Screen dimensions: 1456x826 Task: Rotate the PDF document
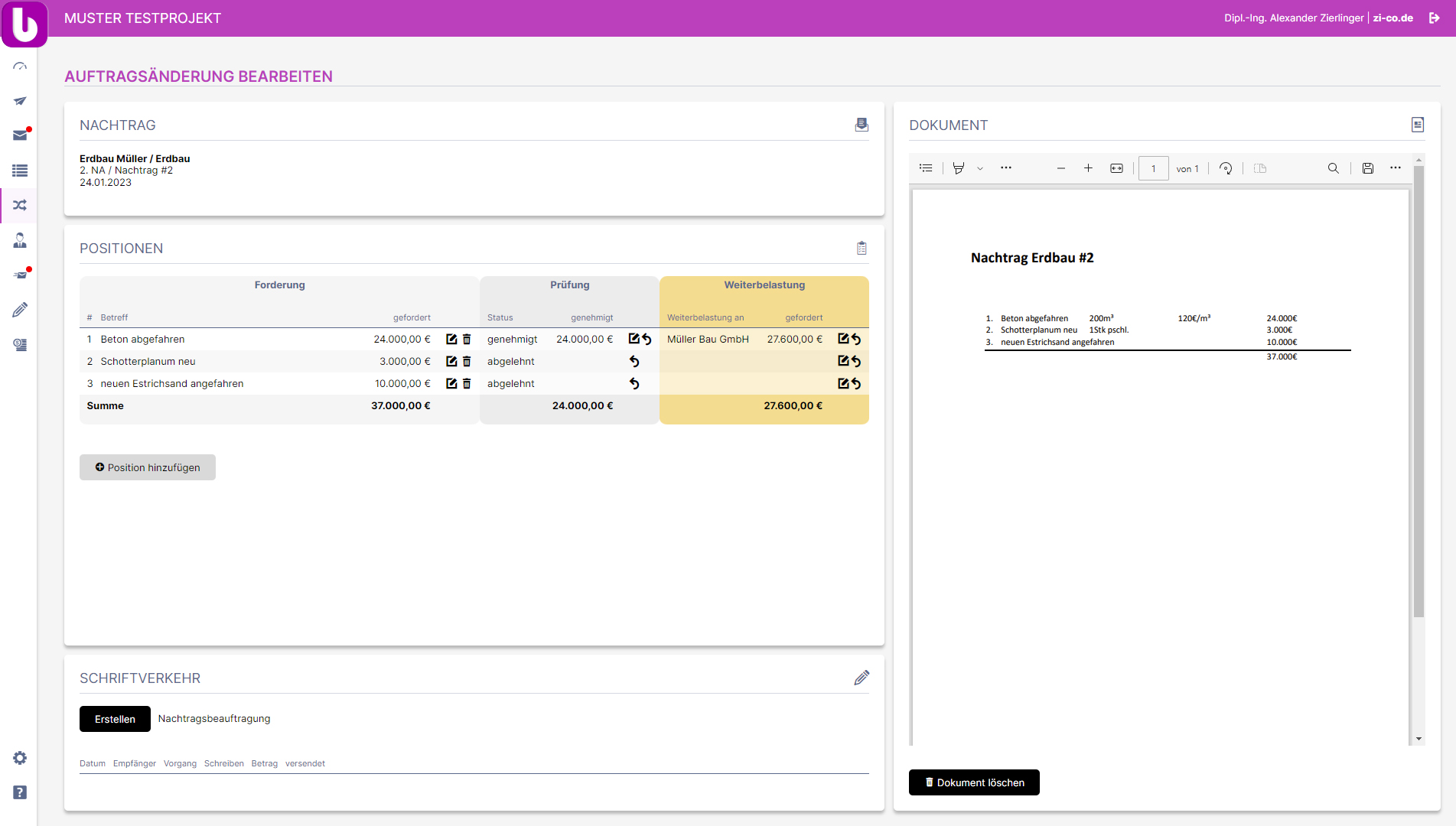pos(1226,168)
